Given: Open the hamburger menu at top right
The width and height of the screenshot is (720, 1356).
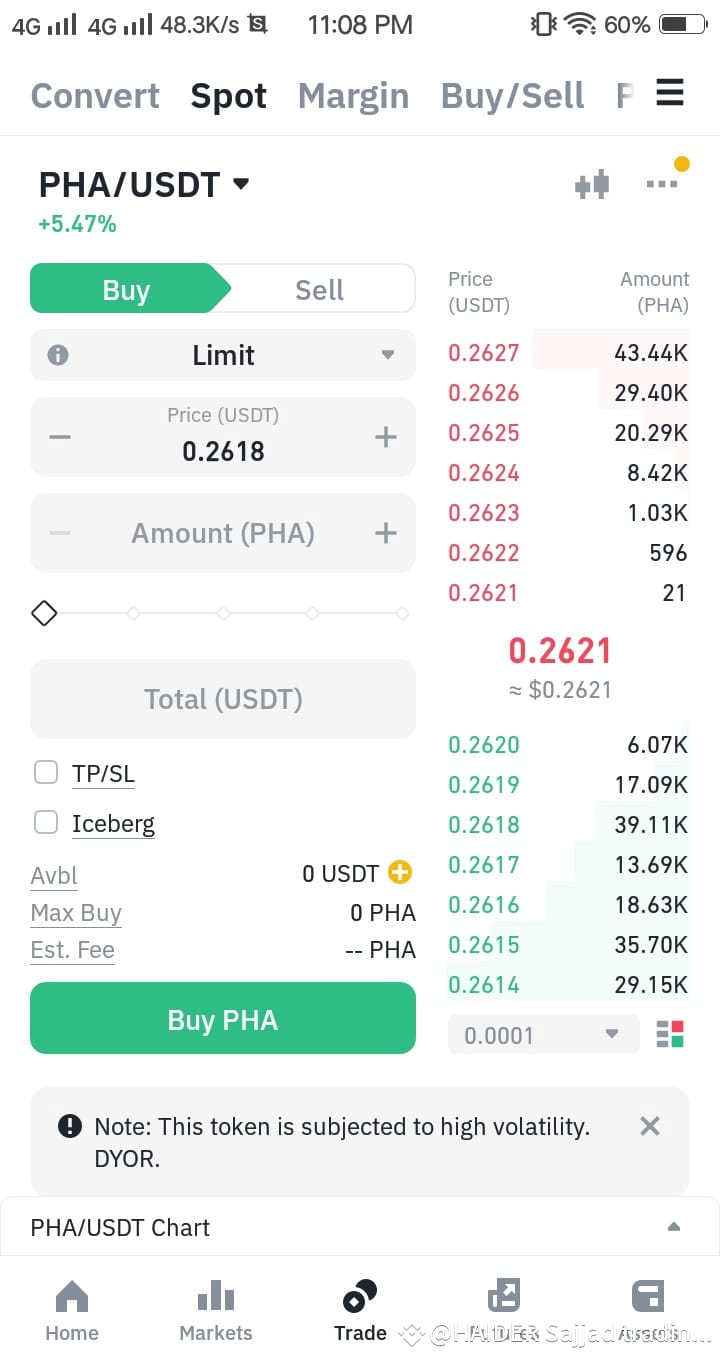Looking at the screenshot, I should [670, 93].
